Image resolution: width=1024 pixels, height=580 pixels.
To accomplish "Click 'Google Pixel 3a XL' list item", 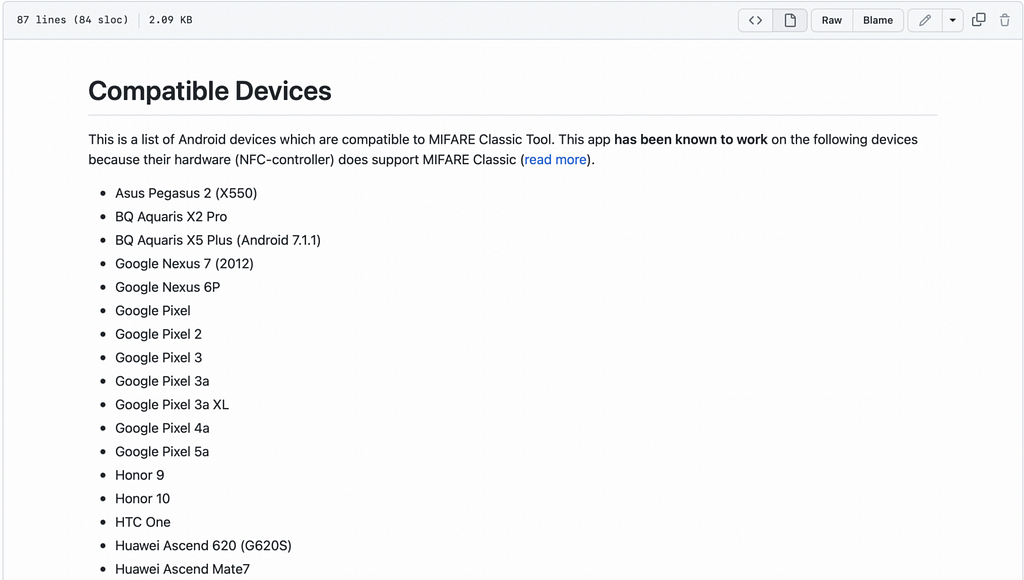I will (172, 405).
